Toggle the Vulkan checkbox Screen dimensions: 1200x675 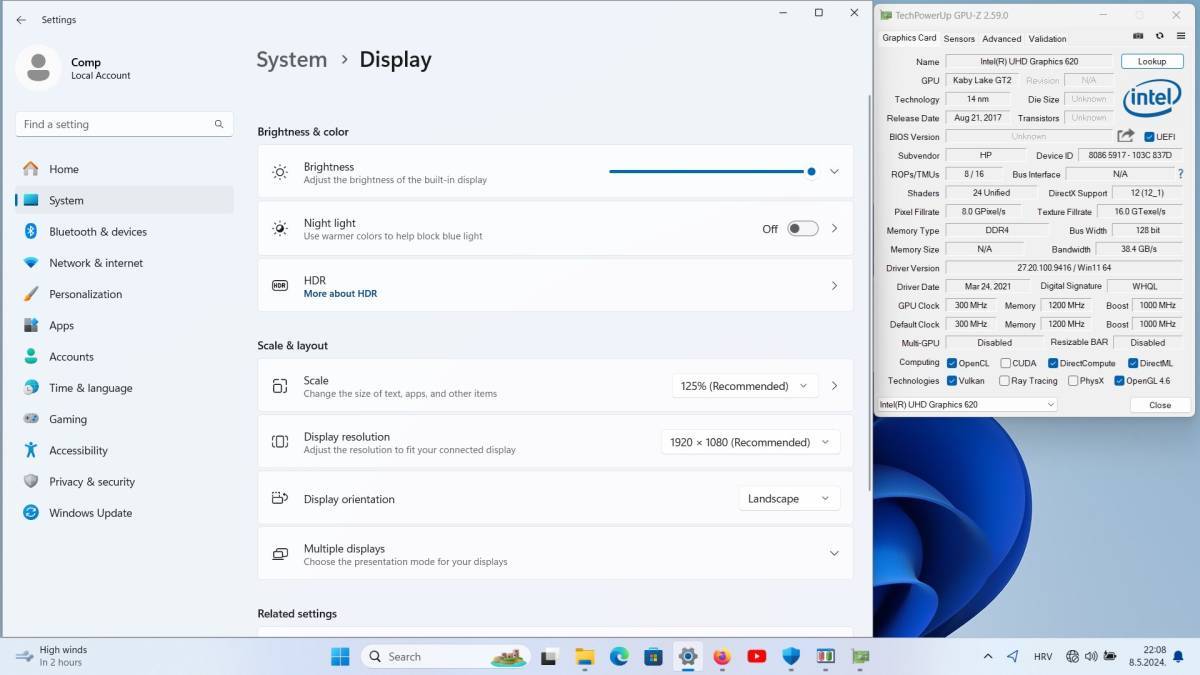[x=952, y=381]
